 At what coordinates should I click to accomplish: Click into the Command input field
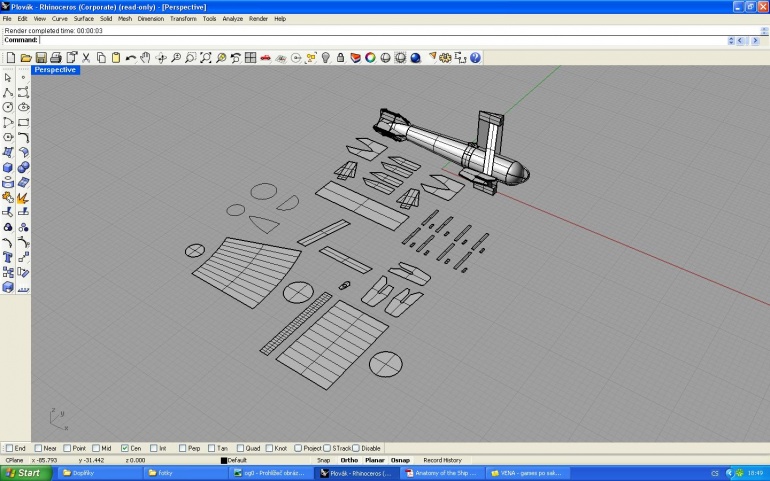(x=383, y=40)
